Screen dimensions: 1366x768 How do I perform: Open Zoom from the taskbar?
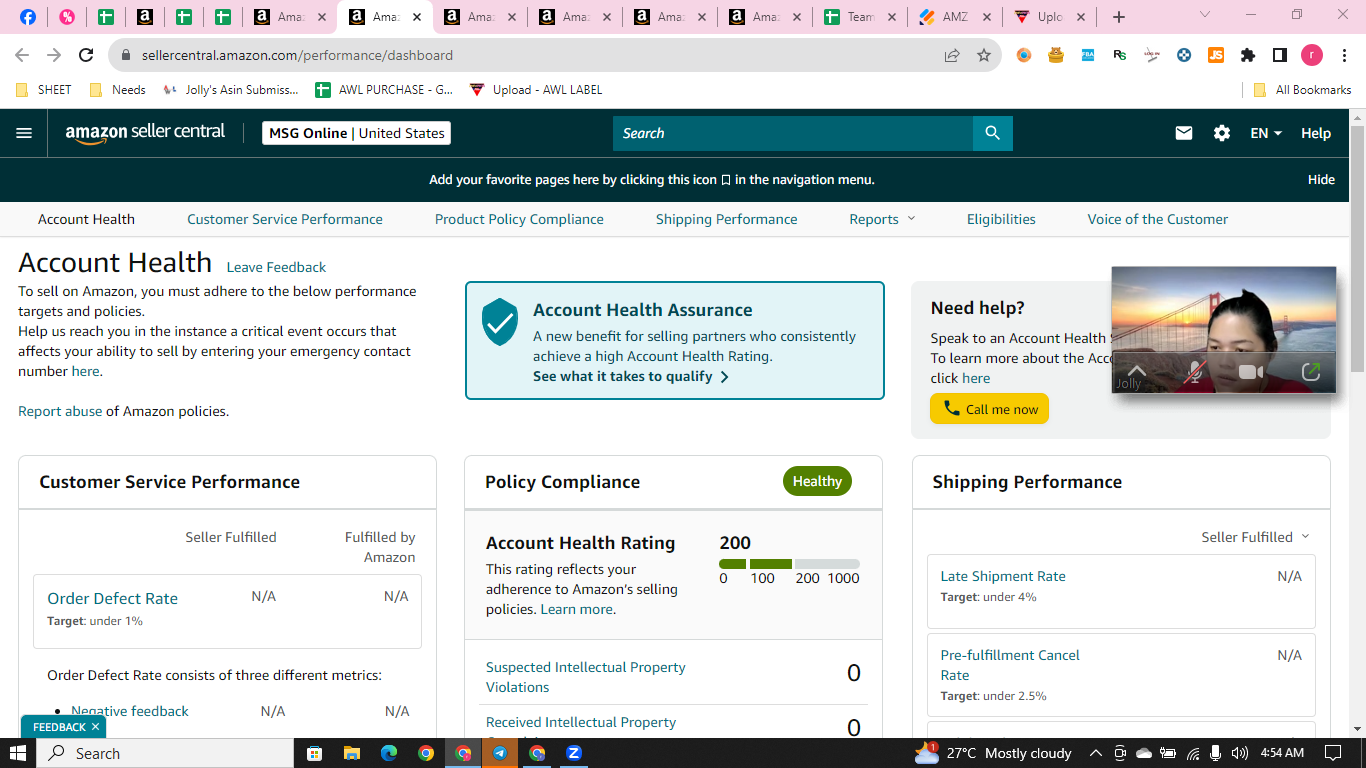pos(574,753)
